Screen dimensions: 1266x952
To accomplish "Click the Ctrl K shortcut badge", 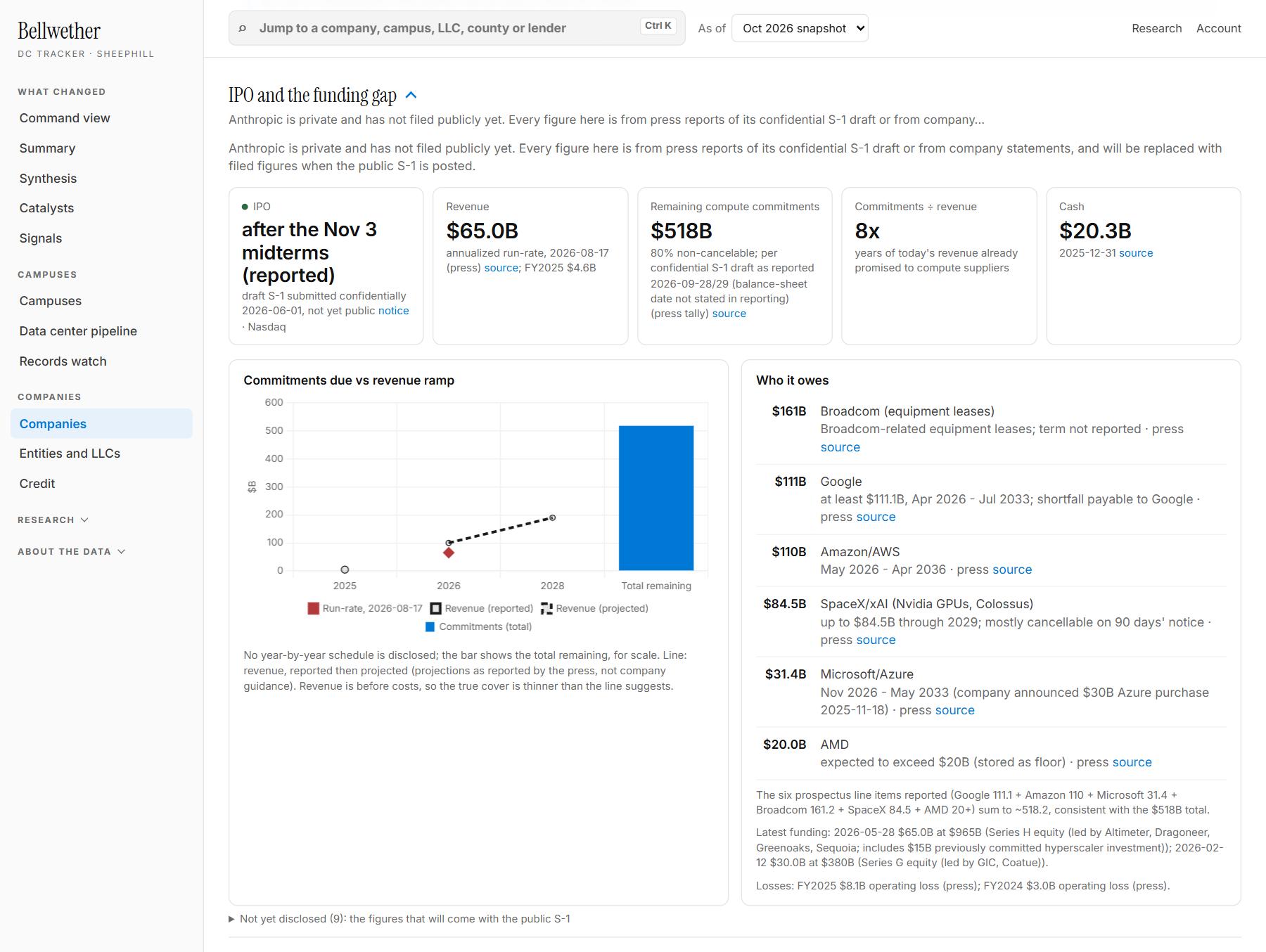I will click(x=658, y=25).
